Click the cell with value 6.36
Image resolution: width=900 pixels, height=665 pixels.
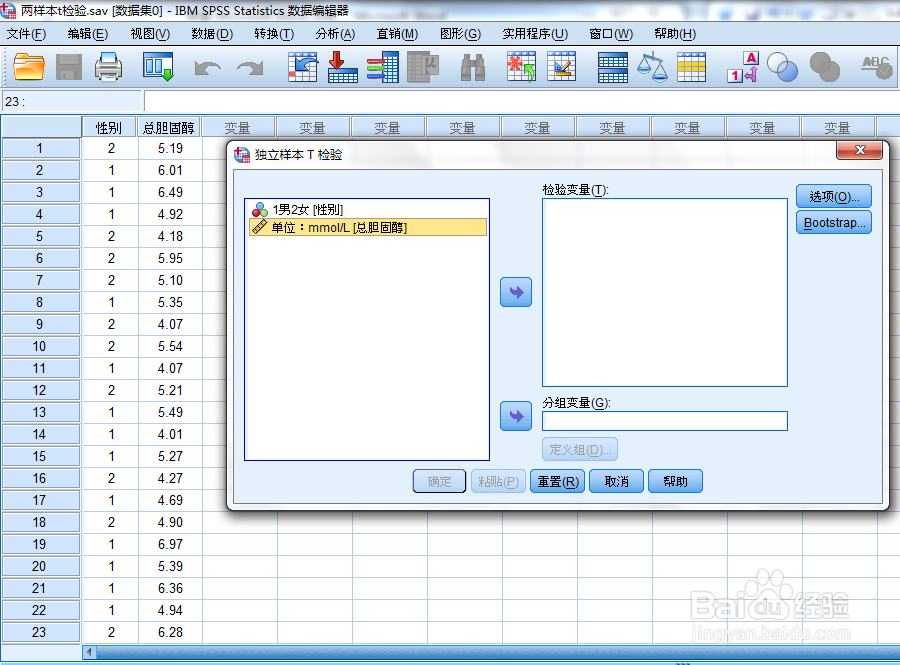170,588
